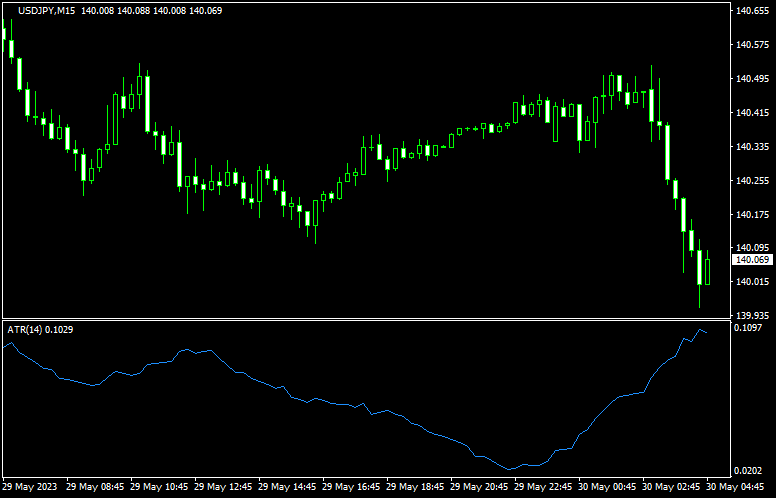Click the 140.495 price axis label
Screen dimensions: 776x498
coord(752,79)
